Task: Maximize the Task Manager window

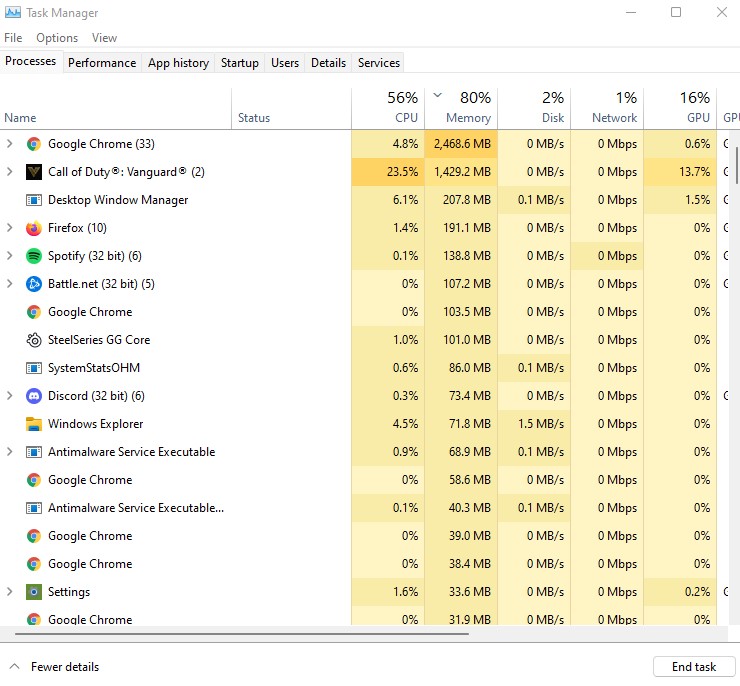Action: [x=676, y=12]
